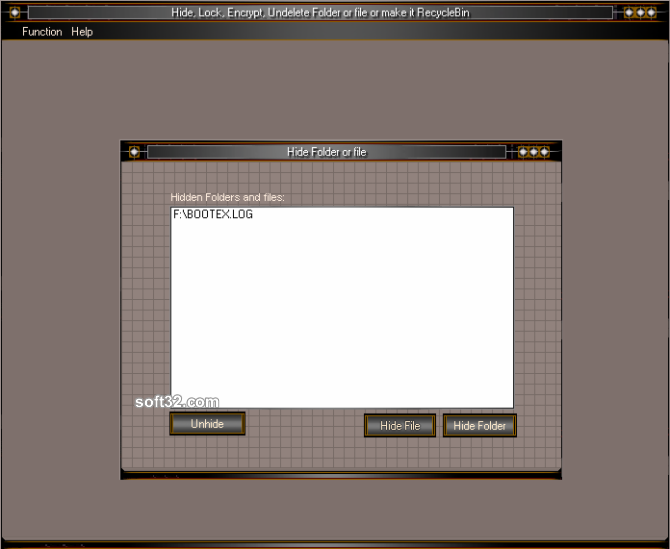Maximize the Hide Folder or file dialog

pyautogui.click(x=534, y=152)
